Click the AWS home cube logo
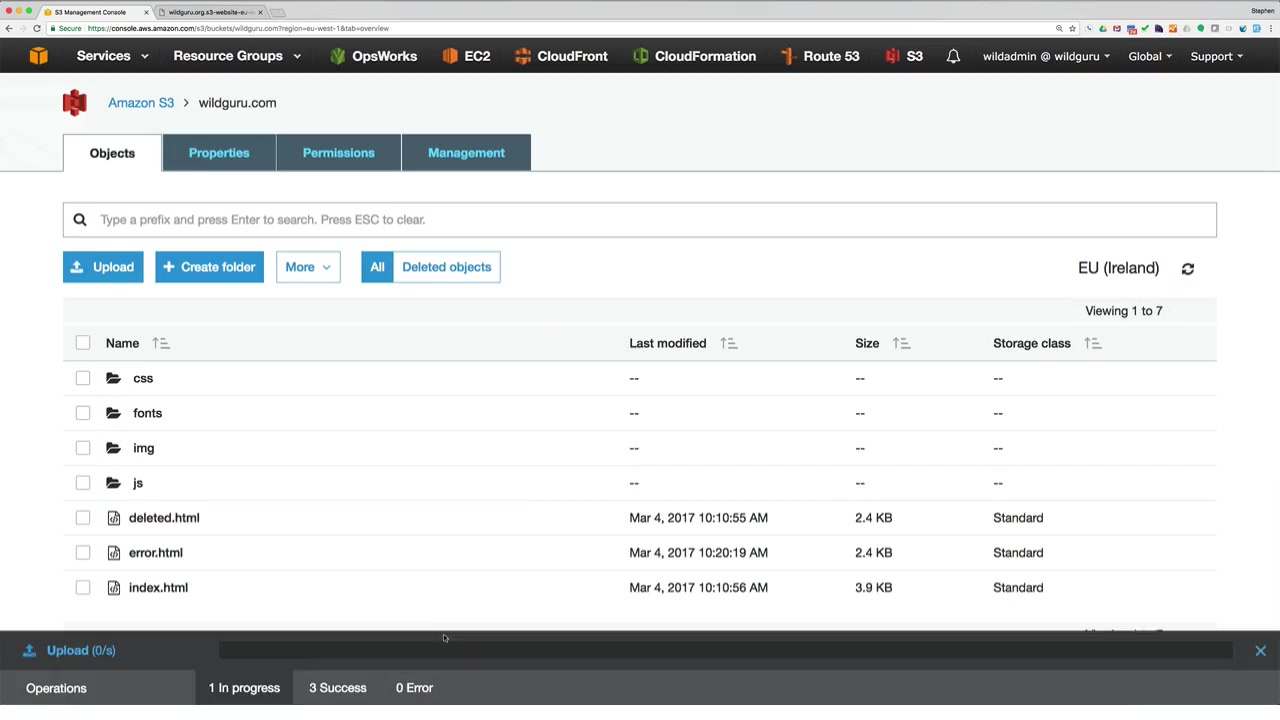 [38, 56]
